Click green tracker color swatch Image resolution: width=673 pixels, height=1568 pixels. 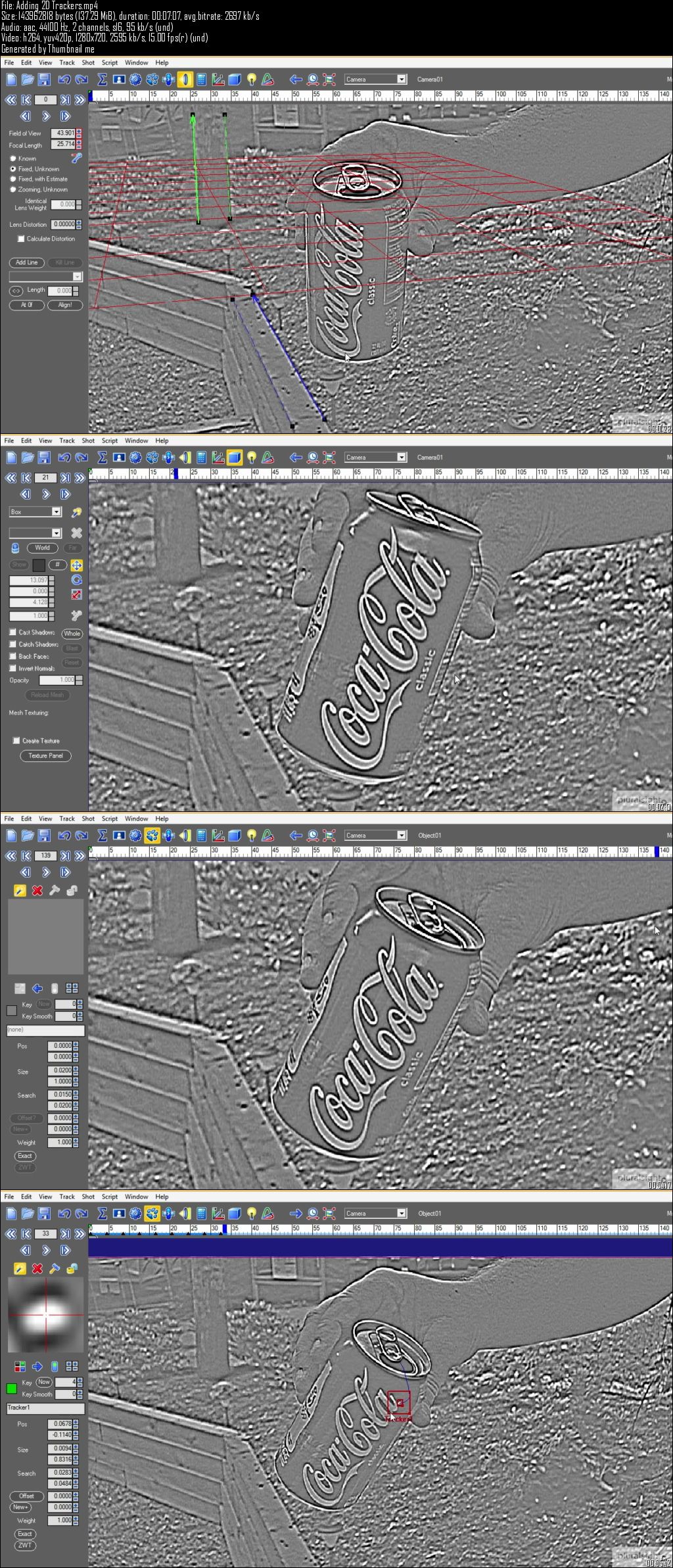11,1389
